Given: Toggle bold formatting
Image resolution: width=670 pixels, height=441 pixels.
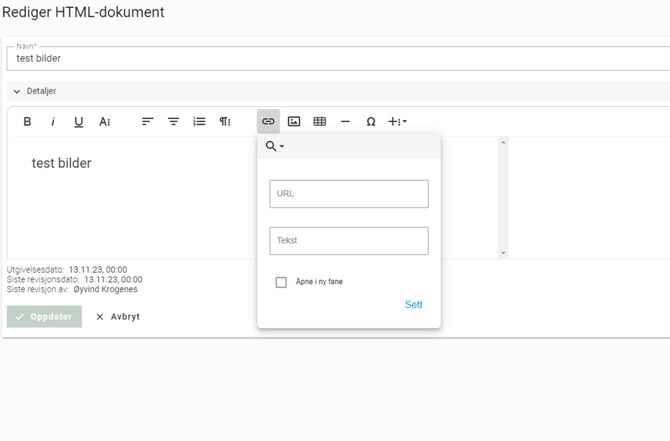Looking at the screenshot, I should tap(27, 122).
